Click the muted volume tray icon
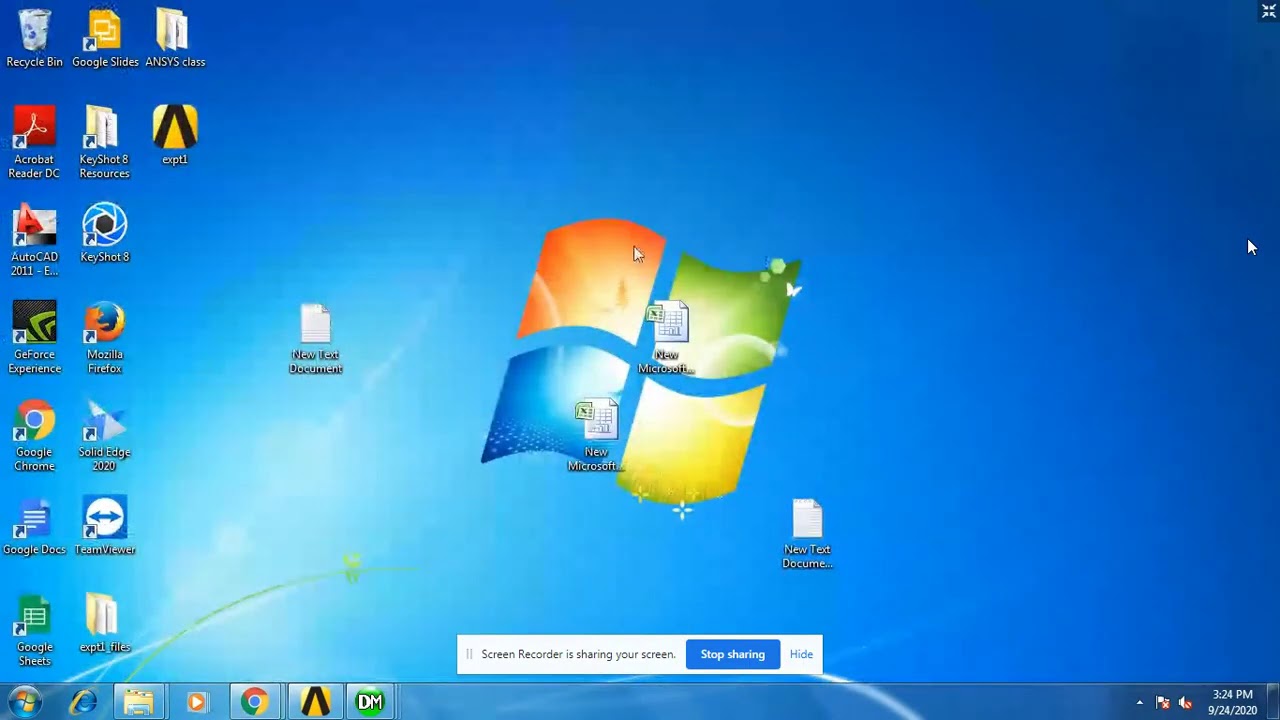 [x=1185, y=703]
